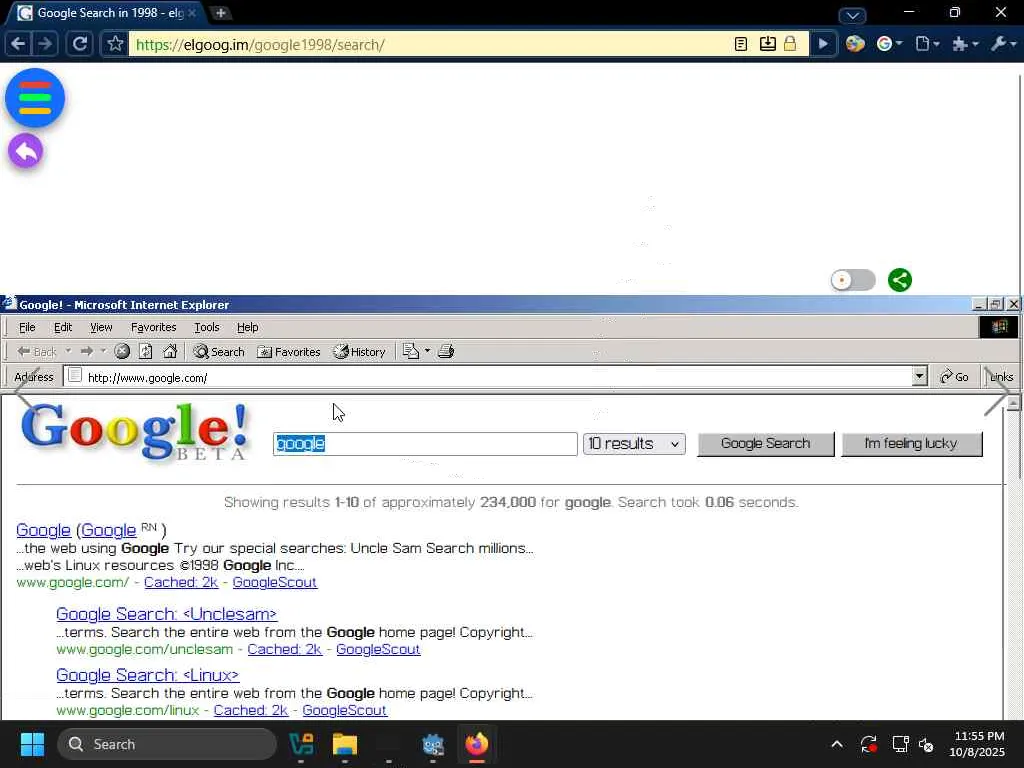Click the IE Stop button

[x=122, y=351]
